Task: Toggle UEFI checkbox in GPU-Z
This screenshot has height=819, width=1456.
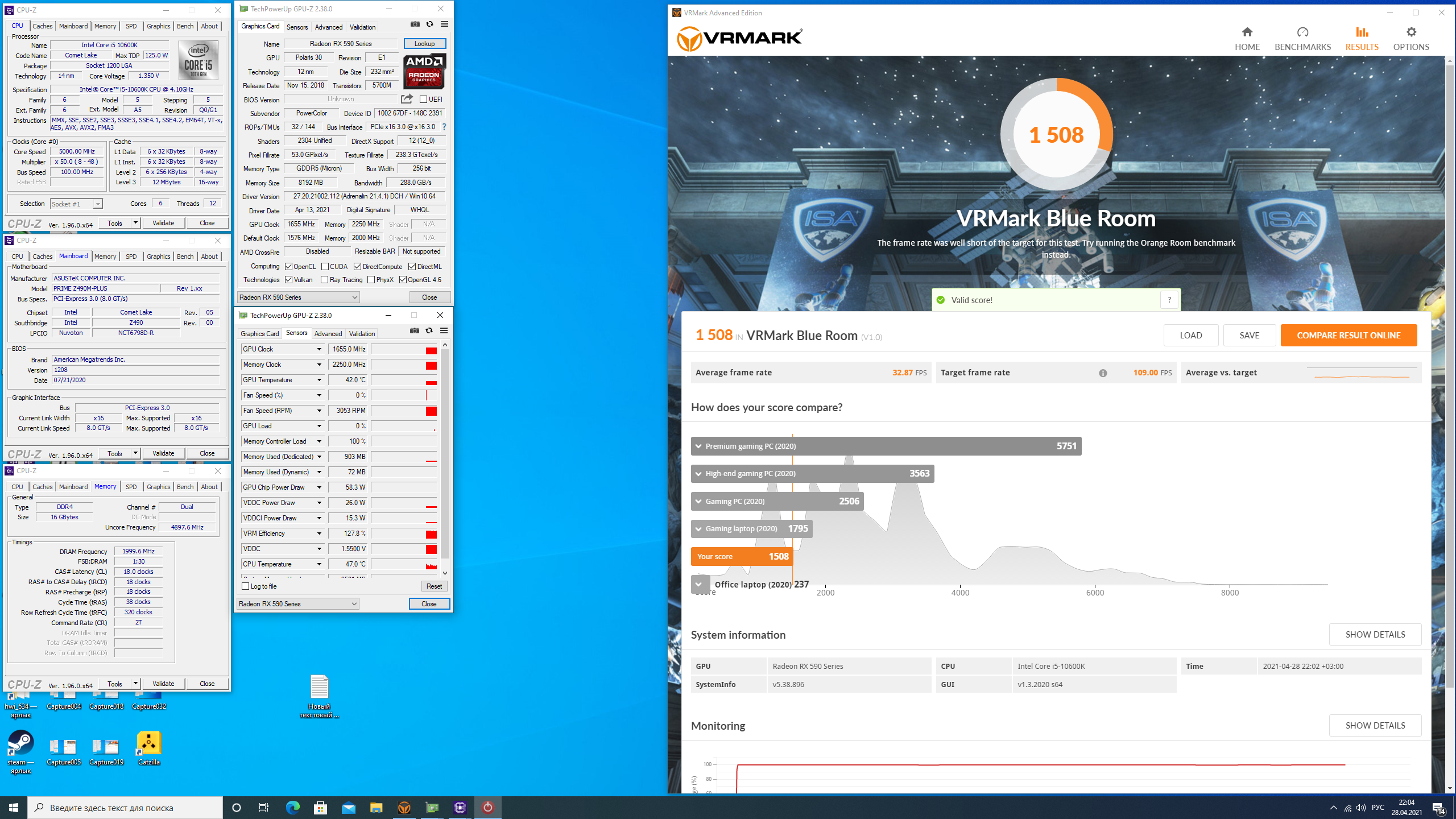Action: point(423,100)
